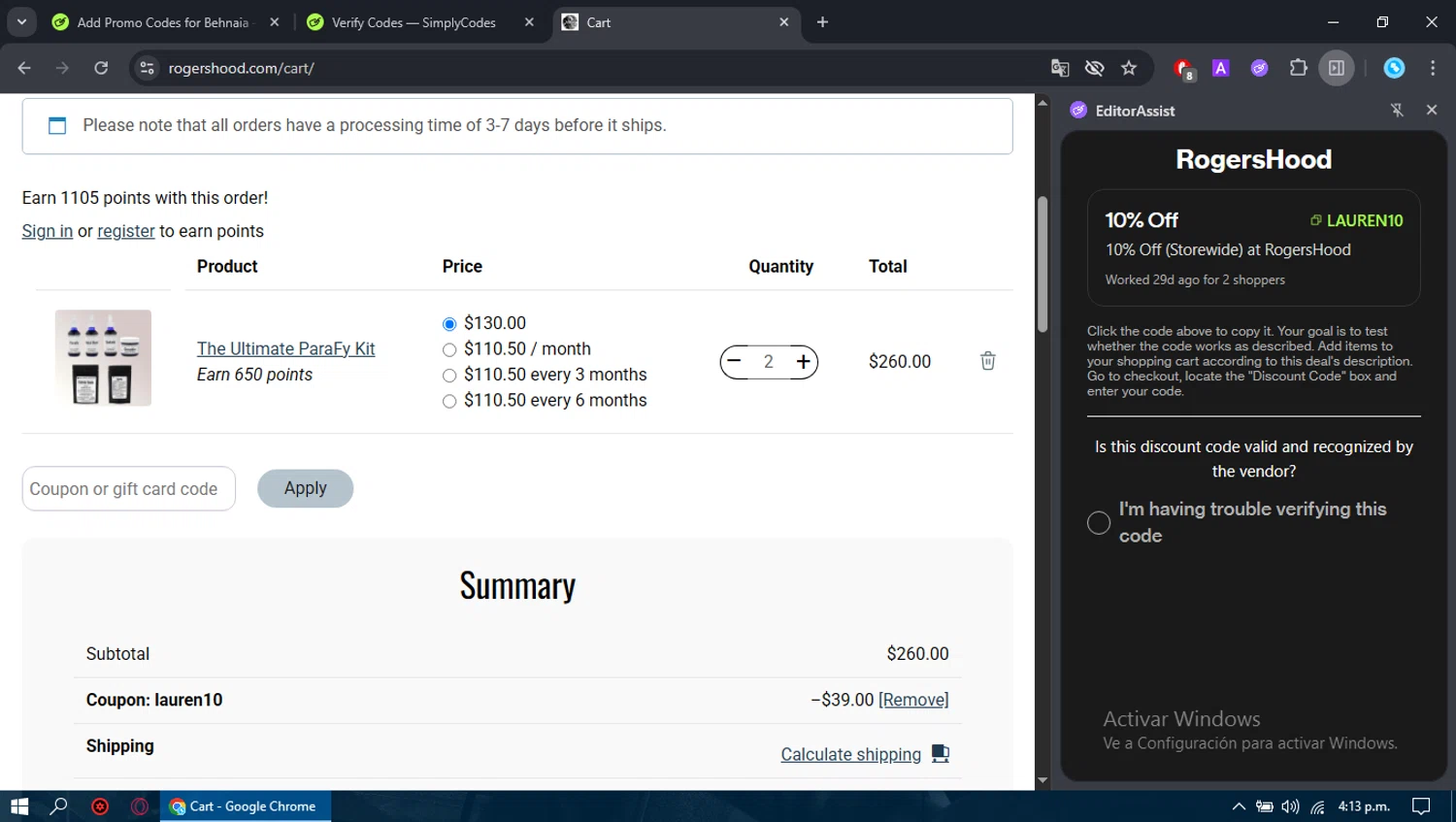
Task: Click Calculate shipping link
Action: pos(851,754)
